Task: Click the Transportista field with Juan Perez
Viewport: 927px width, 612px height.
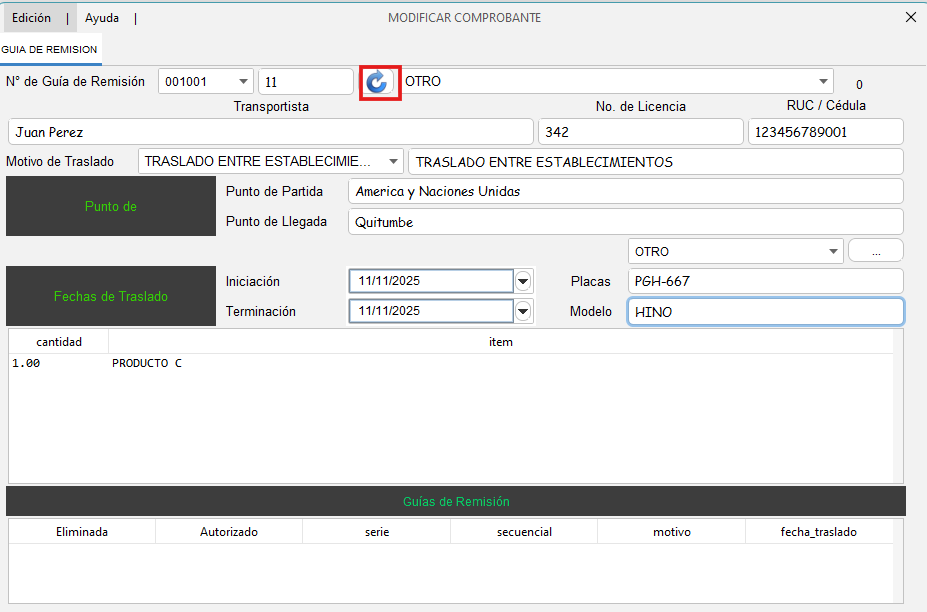Action: pyautogui.click(x=270, y=132)
